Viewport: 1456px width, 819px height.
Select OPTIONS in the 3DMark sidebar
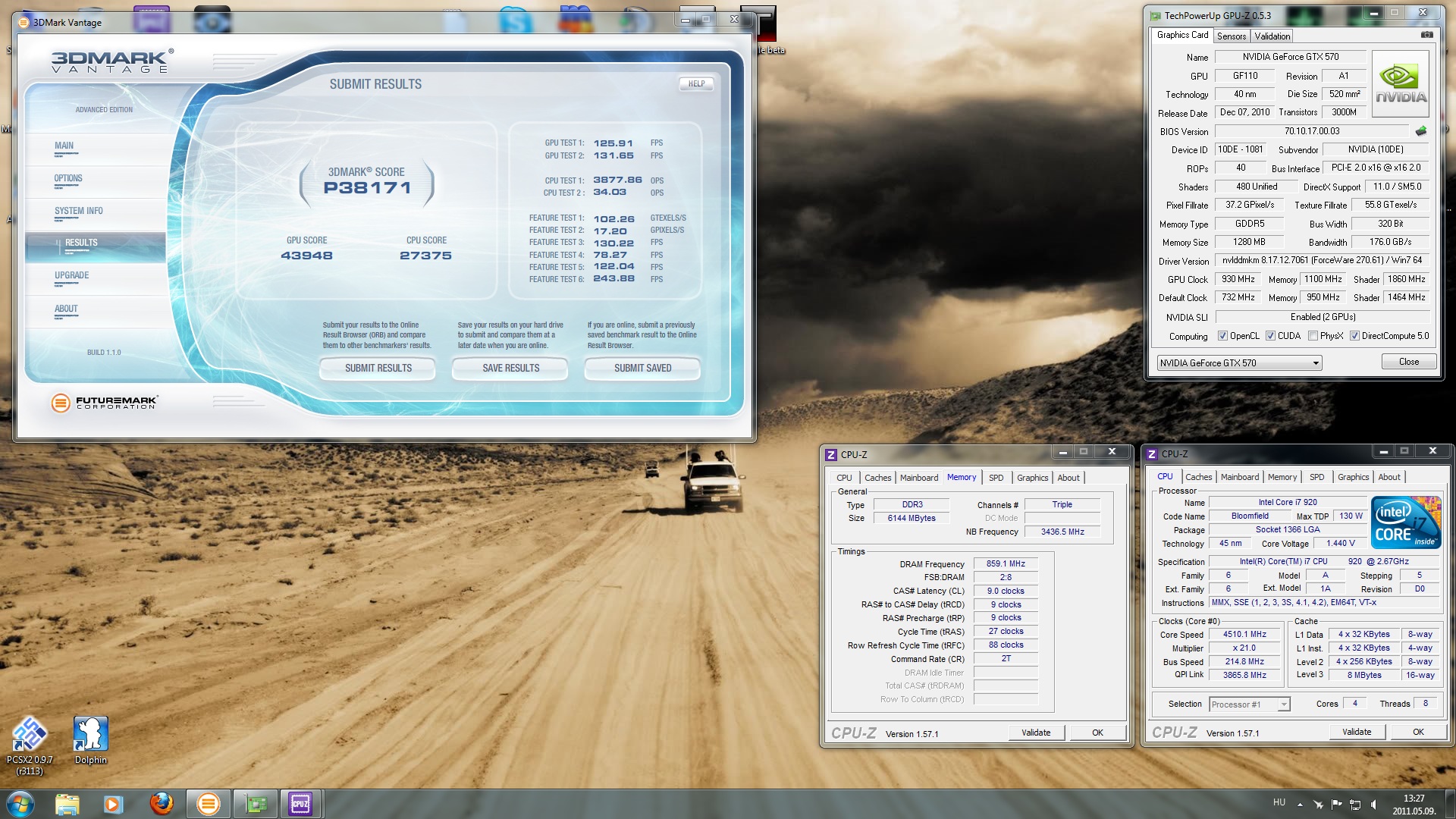(x=68, y=179)
